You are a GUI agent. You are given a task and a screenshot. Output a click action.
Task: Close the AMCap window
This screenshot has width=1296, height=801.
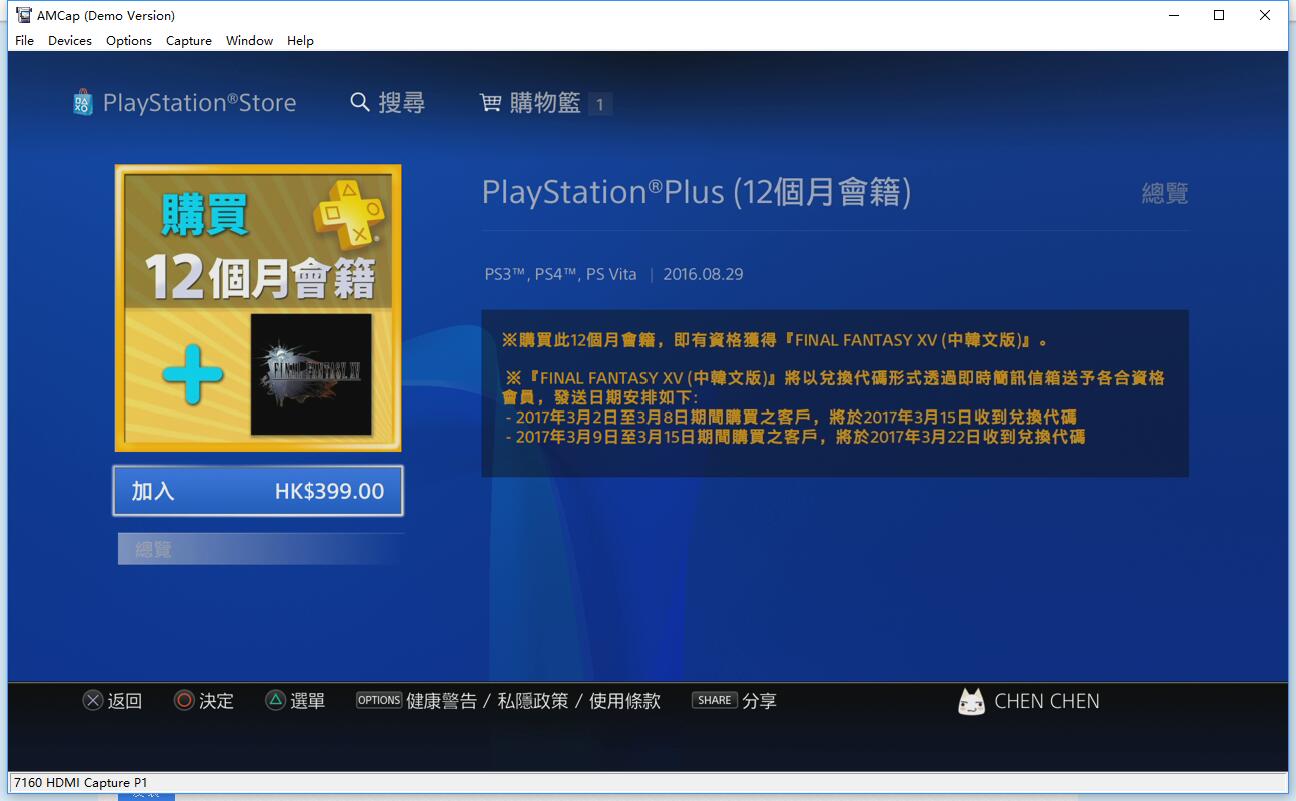[1266, 15]
